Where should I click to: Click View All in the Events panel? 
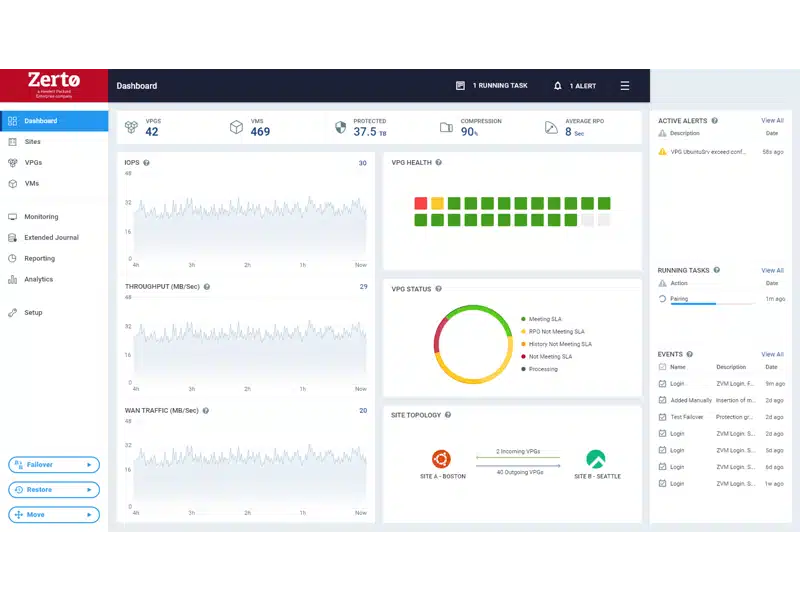(772, 354)
